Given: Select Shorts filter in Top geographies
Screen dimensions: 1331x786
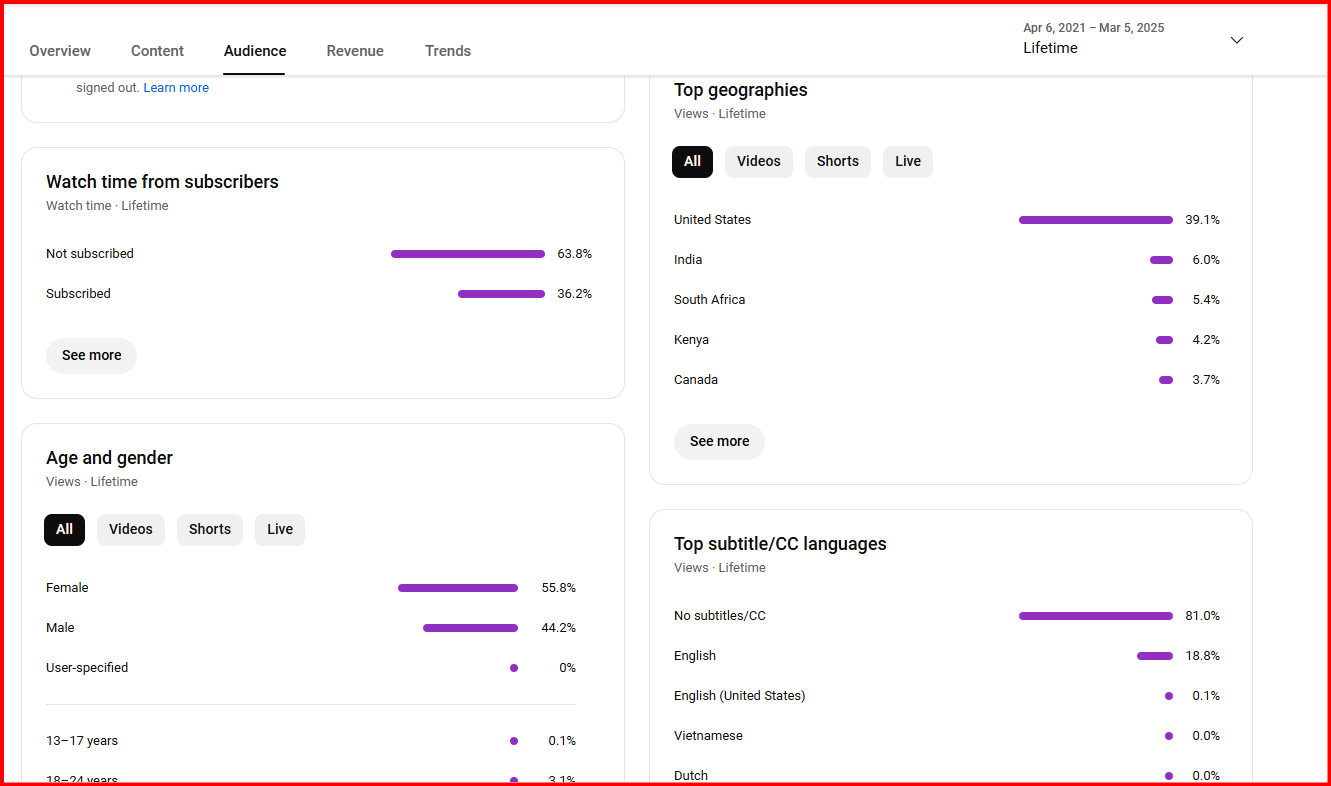Looking at the screenshot, I should pos(838,162).
